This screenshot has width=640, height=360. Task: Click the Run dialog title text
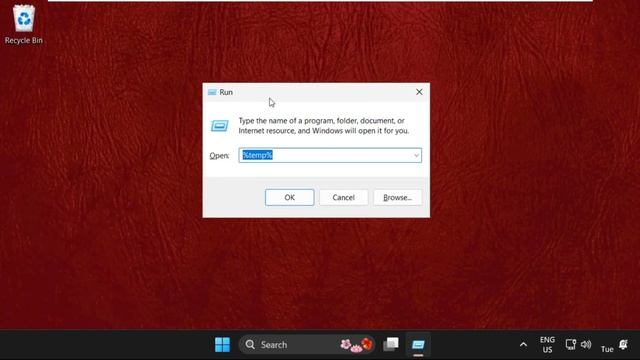click(x=226, y=92)
